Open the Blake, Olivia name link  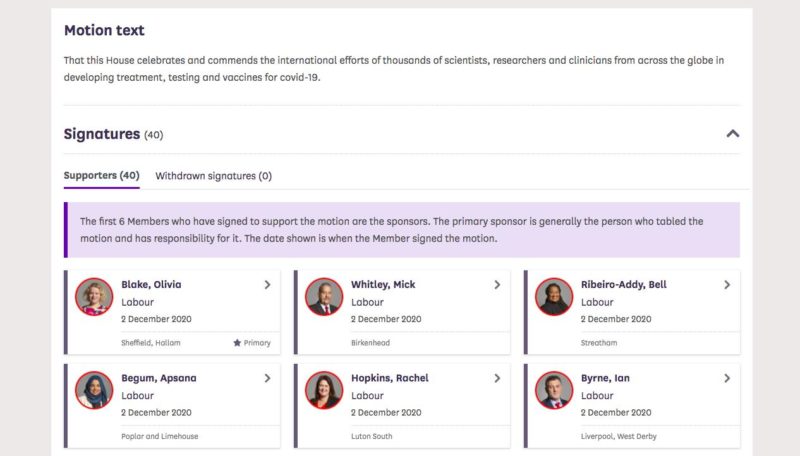point(151,285)
